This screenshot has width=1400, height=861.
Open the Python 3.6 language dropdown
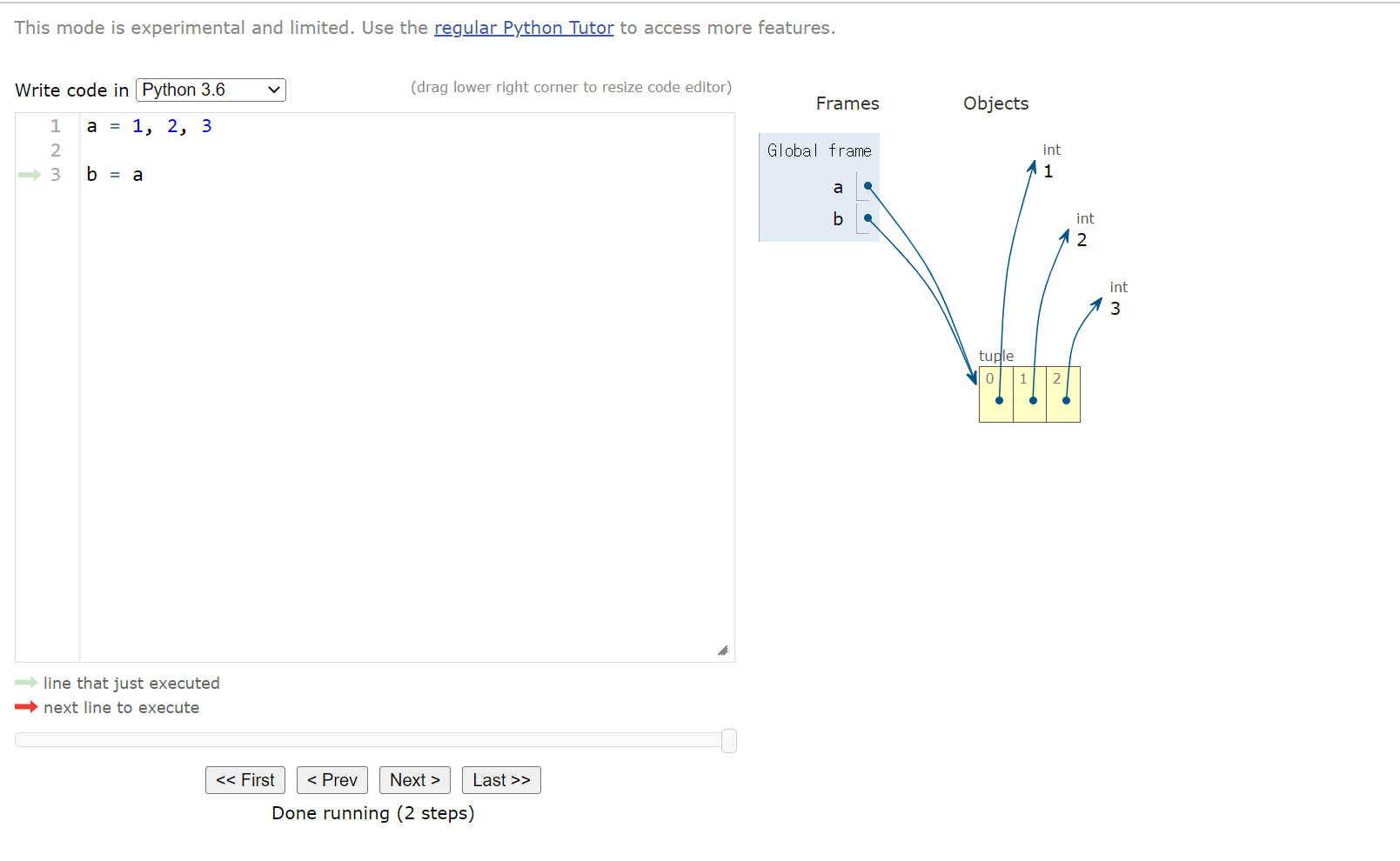[211, 90]
